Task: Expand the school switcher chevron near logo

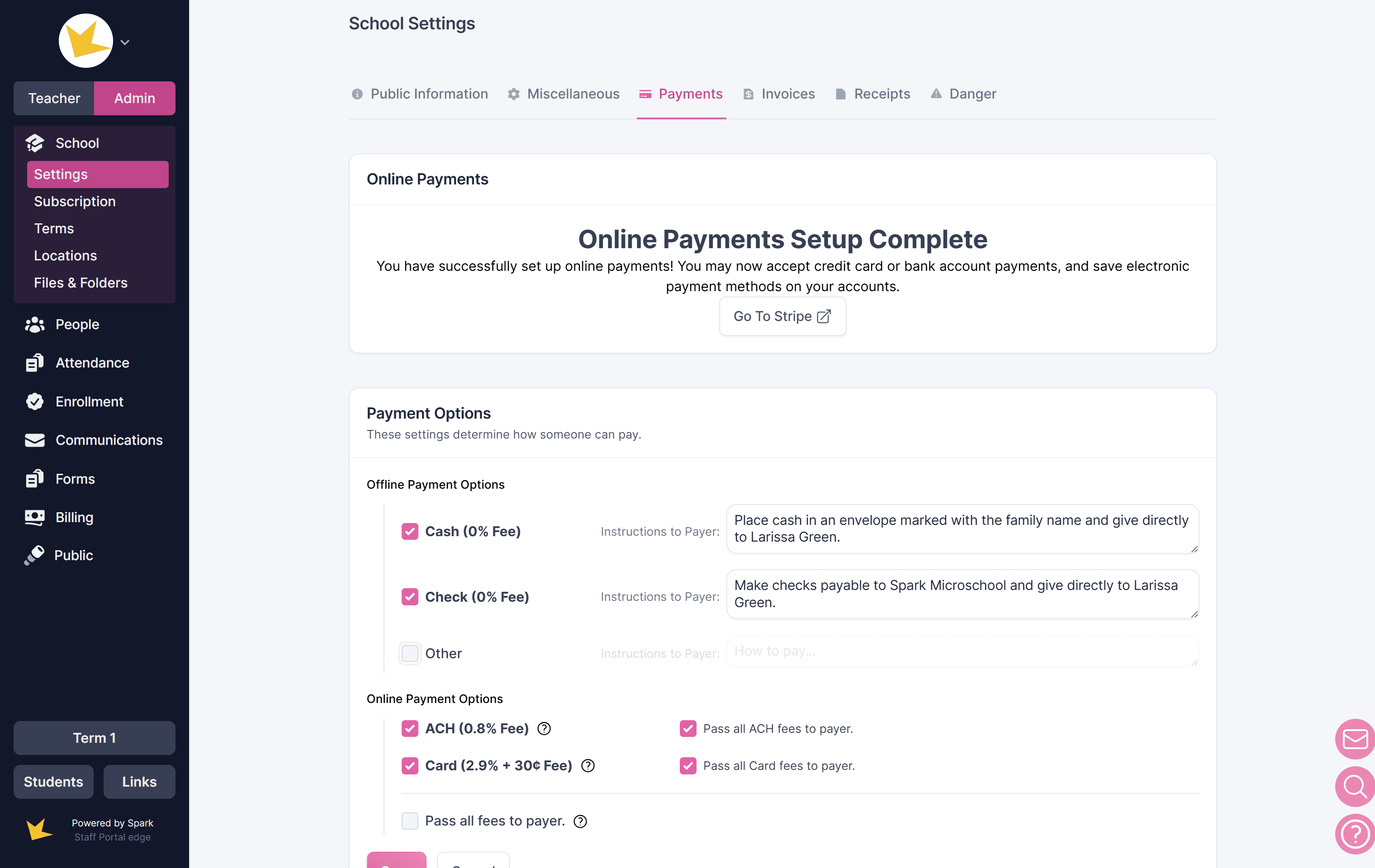Action: [x=125, y=42]
